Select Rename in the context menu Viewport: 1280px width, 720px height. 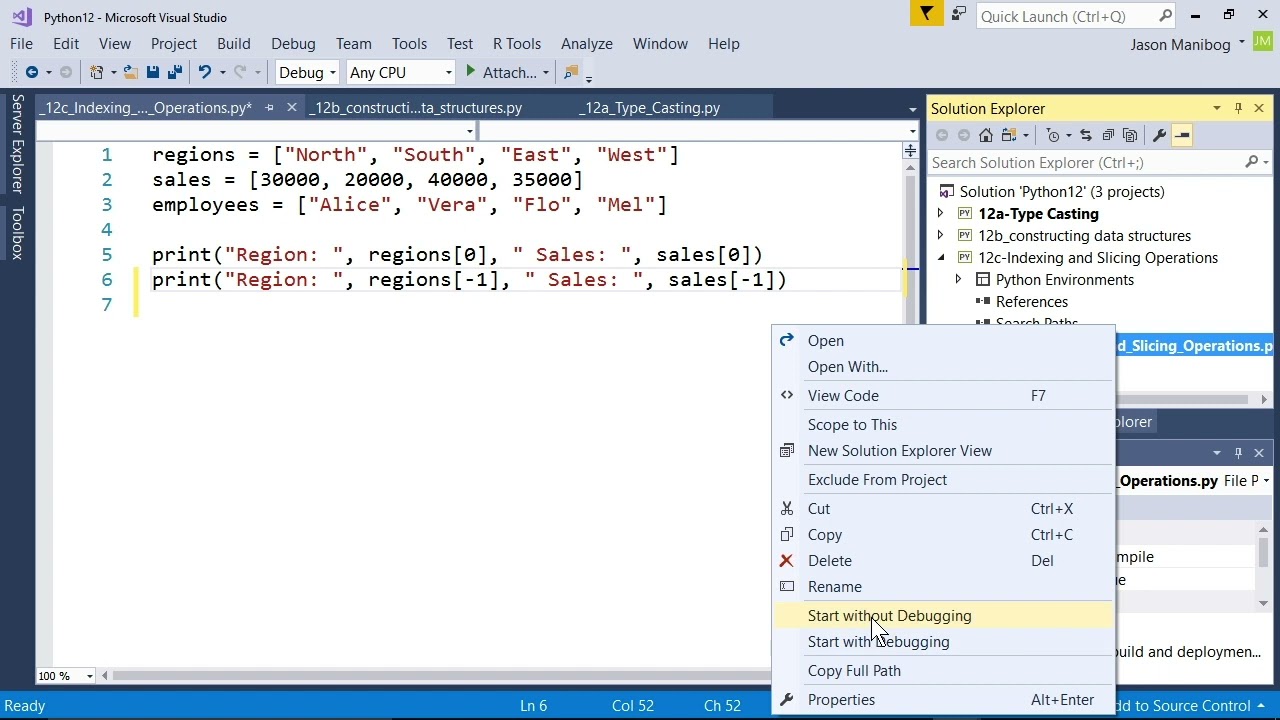[944, 587]
